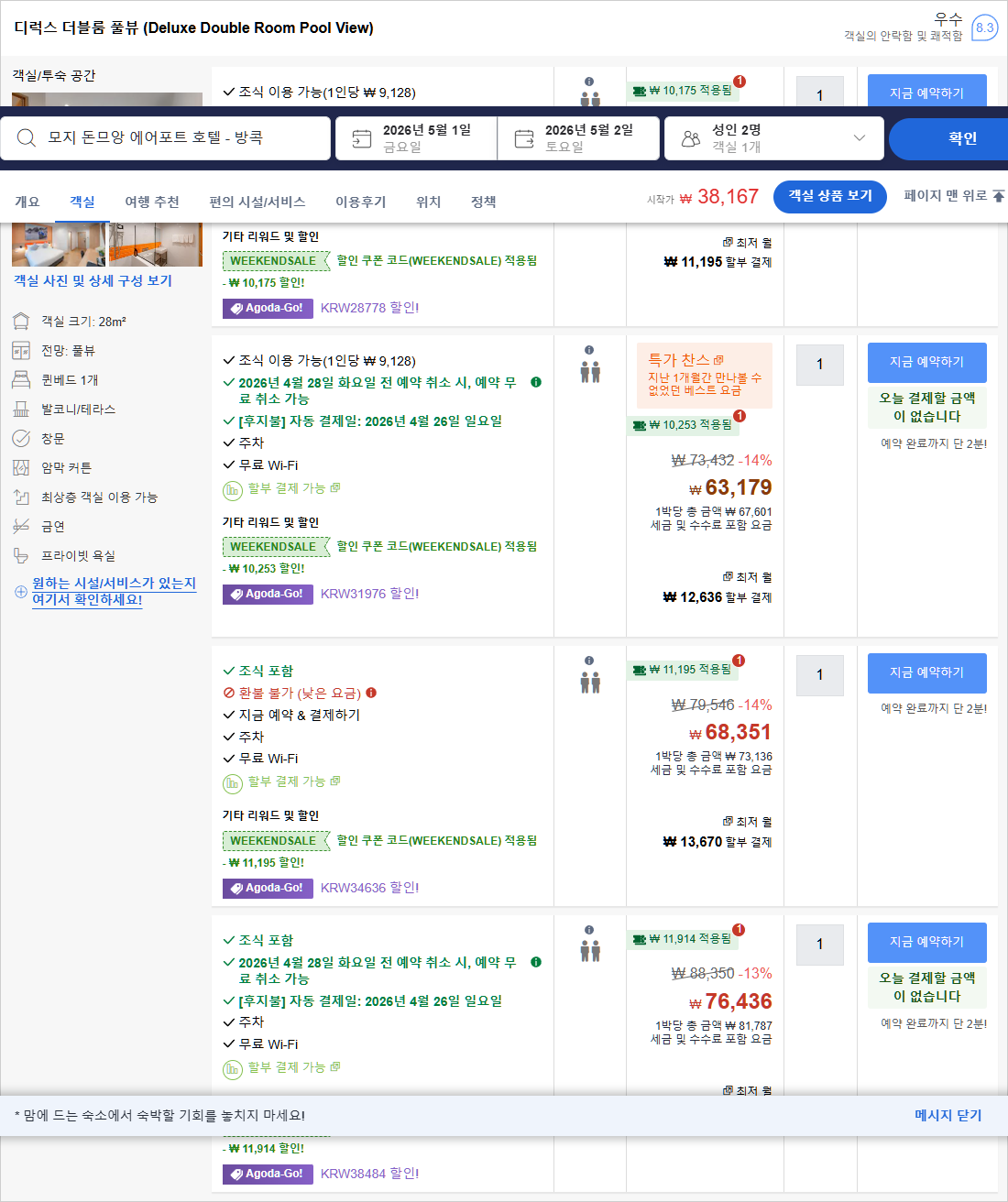This screenshot has width=1008, height=1202.
Task: Click the search magnifier icon in hotel field
Action: point(27,137)
